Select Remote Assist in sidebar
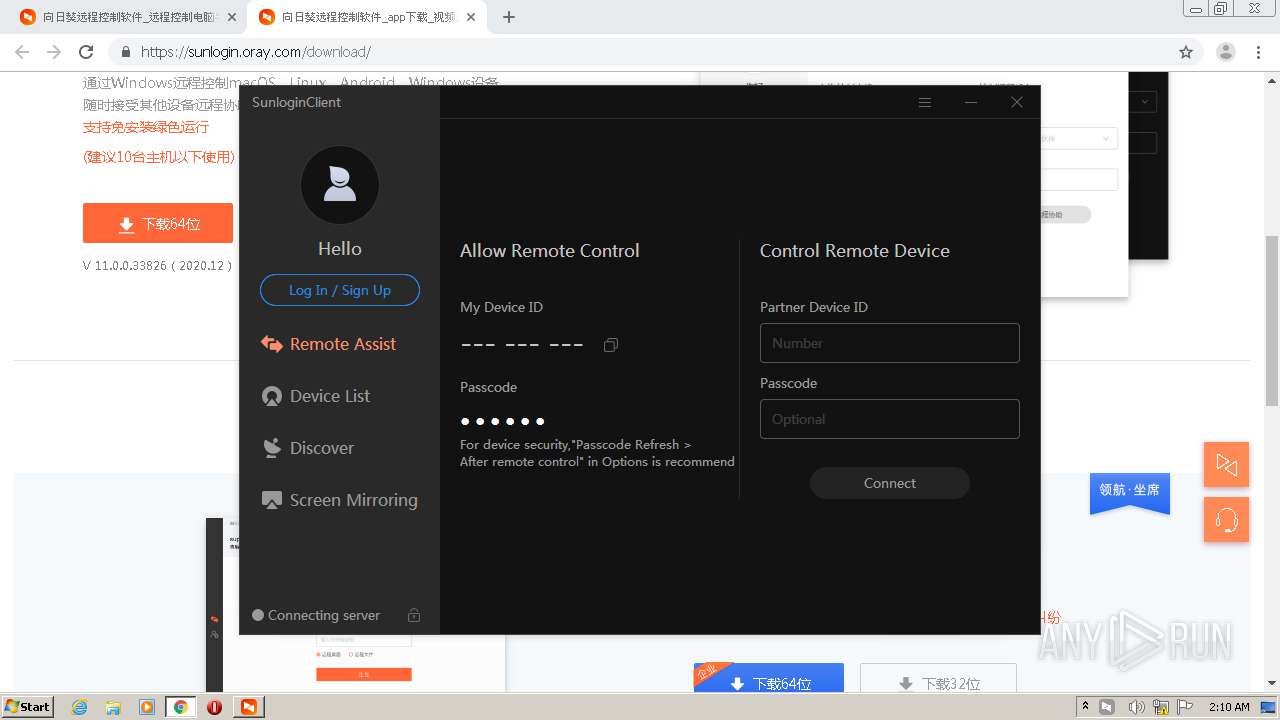This screenshot has height=720, width=1280. [329, 344]
